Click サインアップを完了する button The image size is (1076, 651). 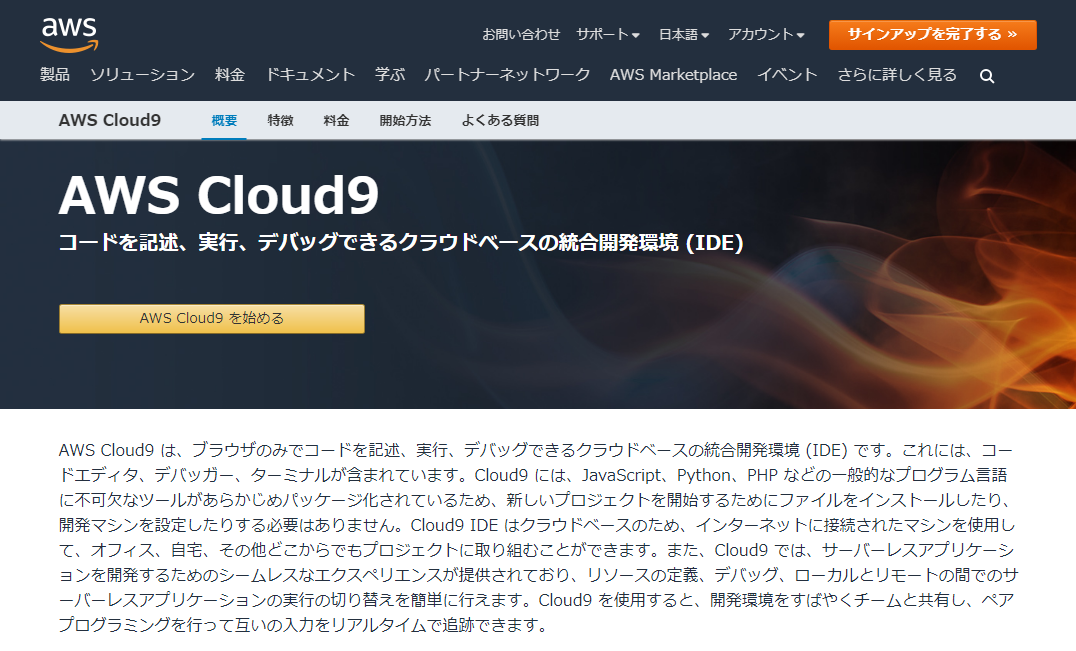click(932, 34)
